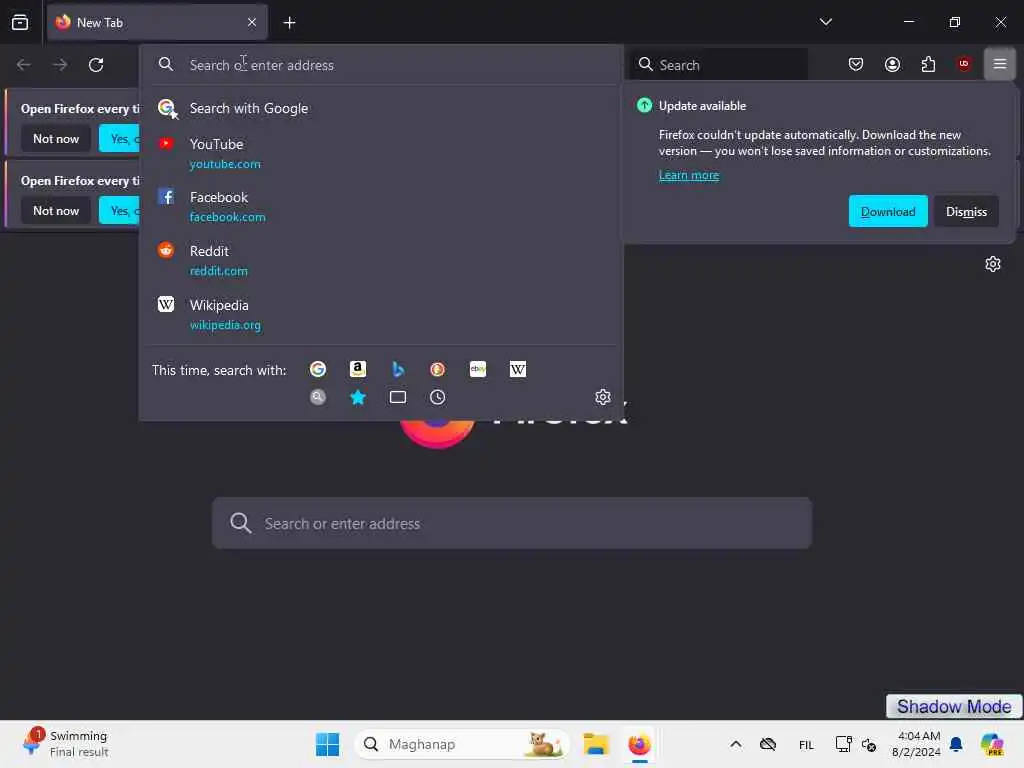Open Firefox View icon in tab bar
Viewport: 1024px width, 768px height.
[20, 22]
